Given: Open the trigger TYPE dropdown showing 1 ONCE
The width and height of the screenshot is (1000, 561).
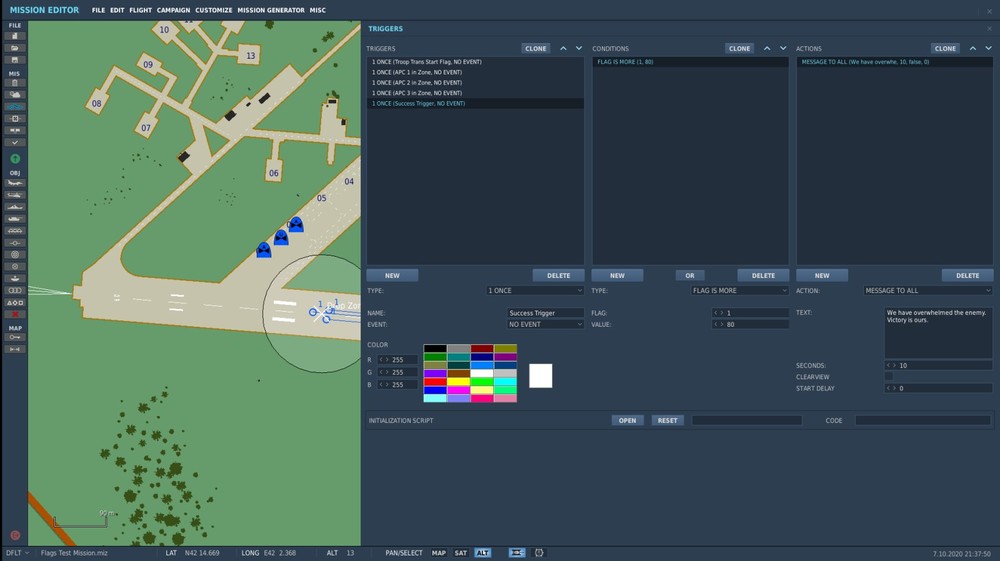Looking at the screenshot, I should click(x=535, y=291).
